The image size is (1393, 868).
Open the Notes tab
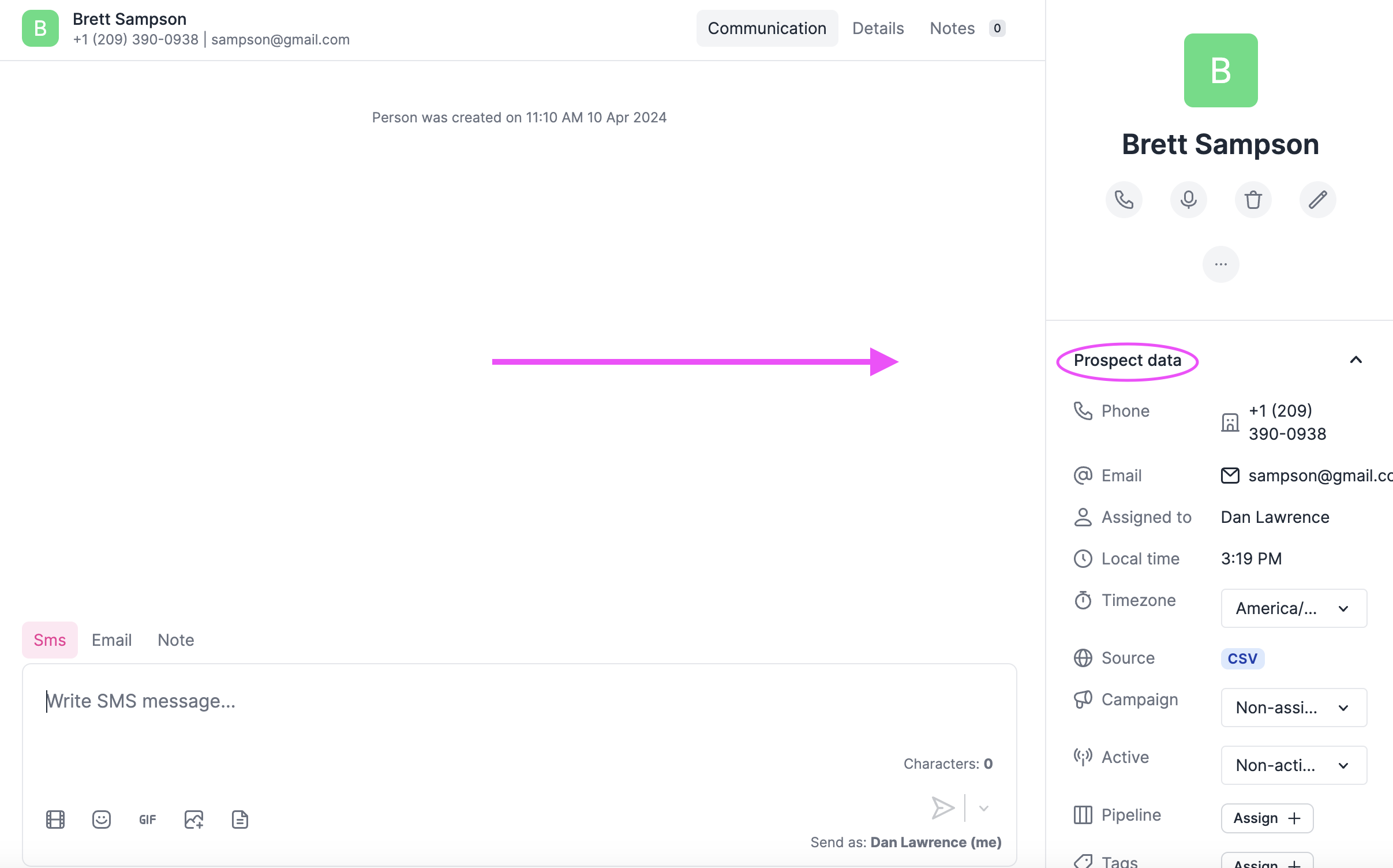click(x=952, y=28)
